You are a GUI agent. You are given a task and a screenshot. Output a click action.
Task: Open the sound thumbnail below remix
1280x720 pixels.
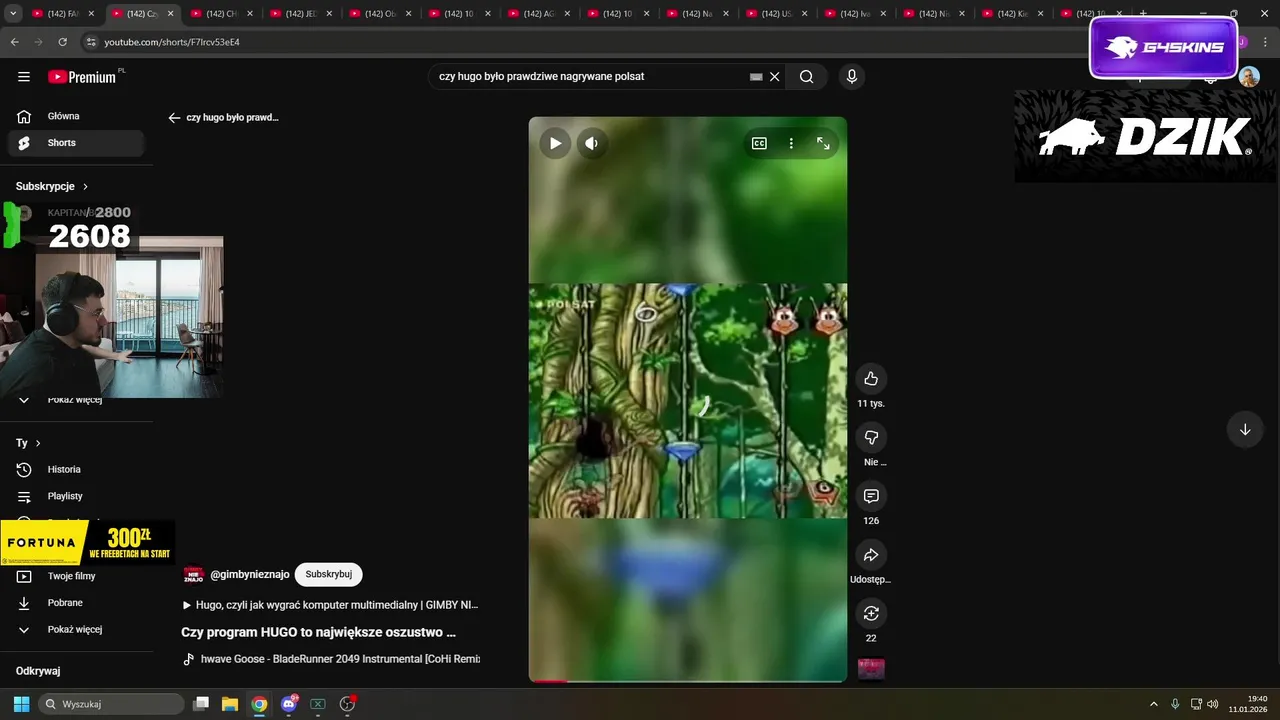(x=871, y=669)
